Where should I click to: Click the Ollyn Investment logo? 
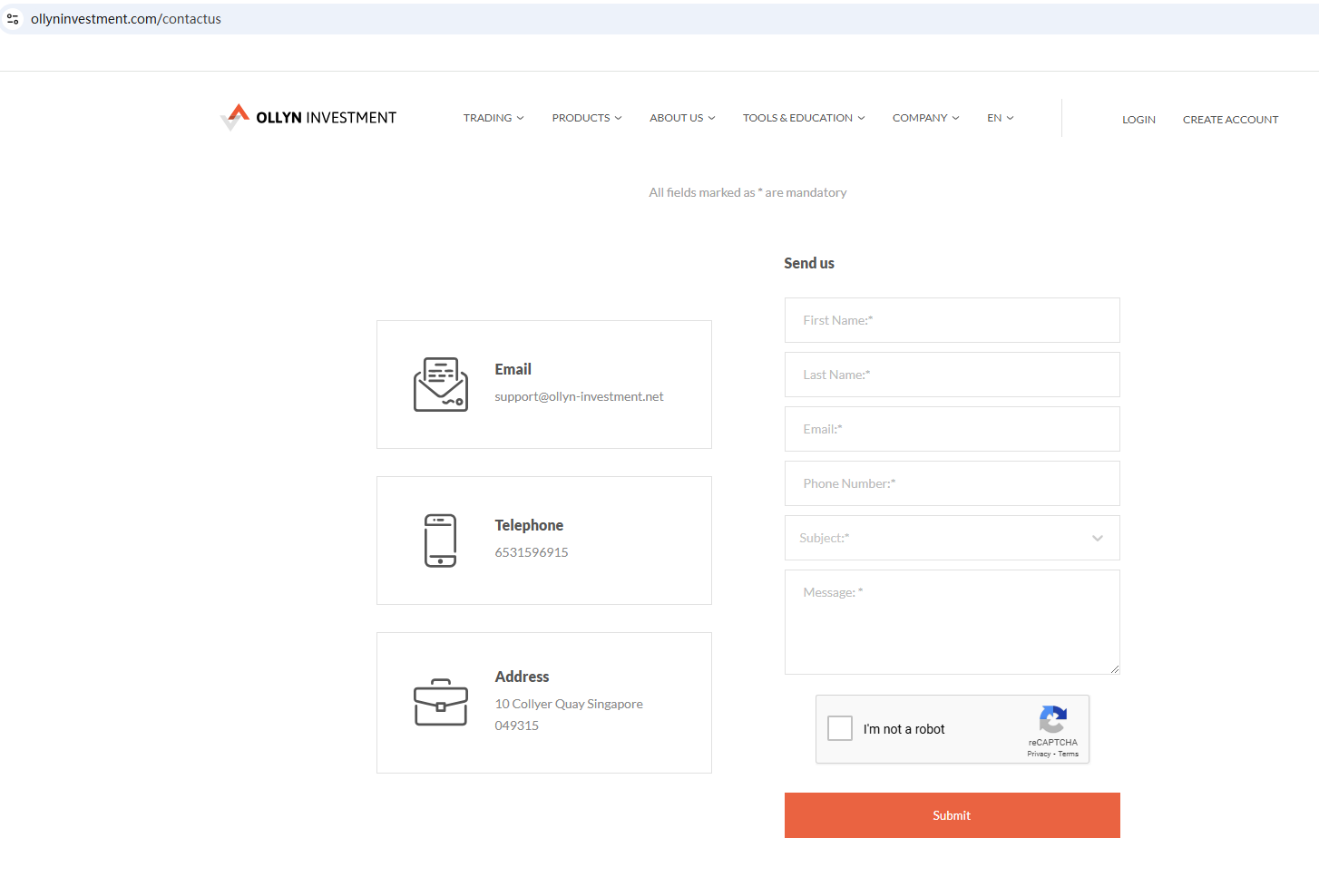pos(308,117)
